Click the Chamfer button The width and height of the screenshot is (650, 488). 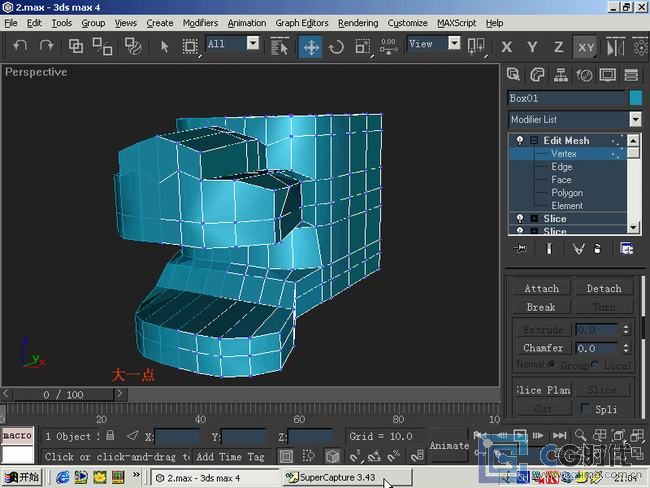543,348
